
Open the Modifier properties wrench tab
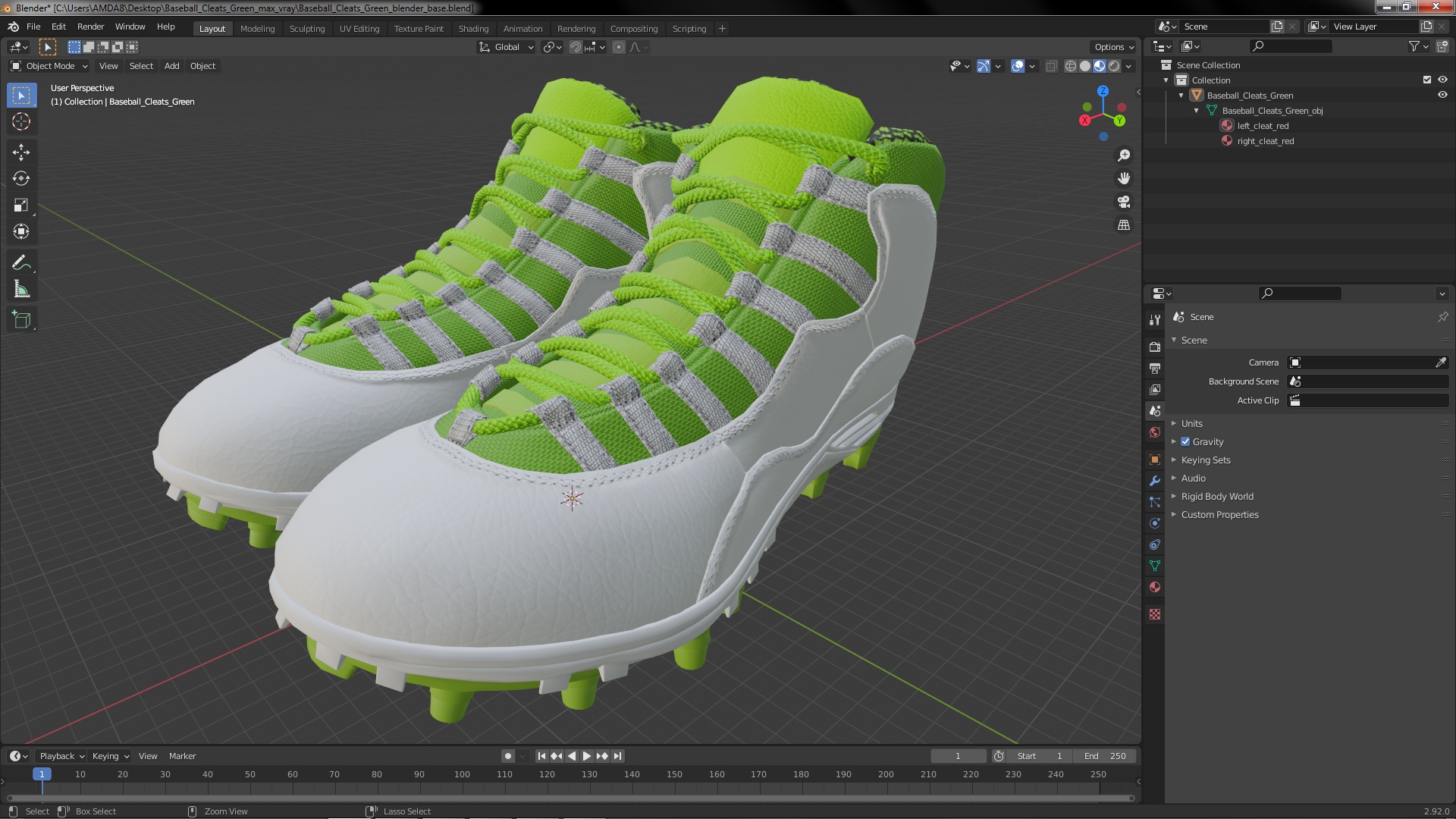[1155, 481]
